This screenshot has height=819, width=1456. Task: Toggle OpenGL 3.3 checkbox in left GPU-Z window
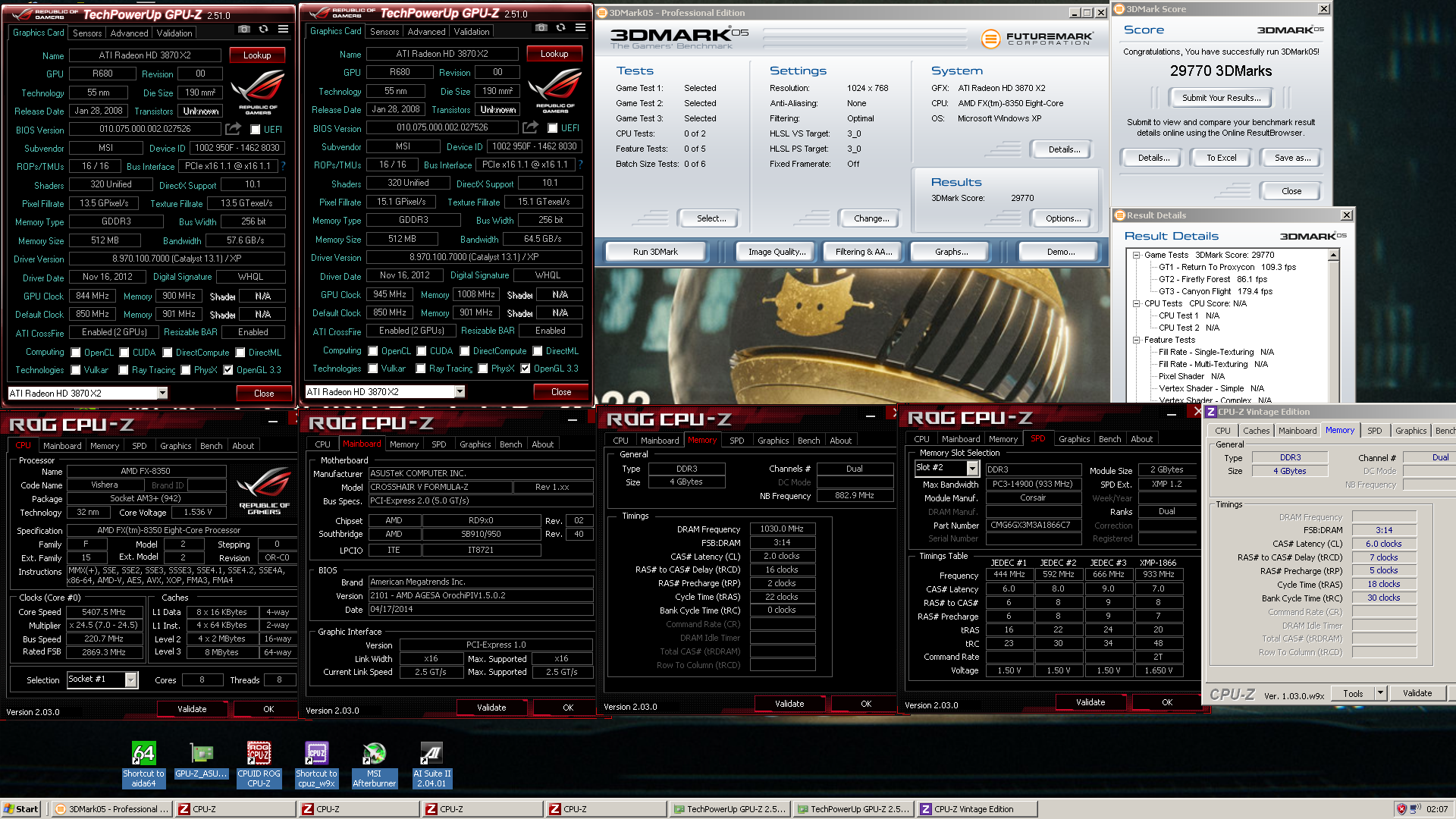[228, 370]
